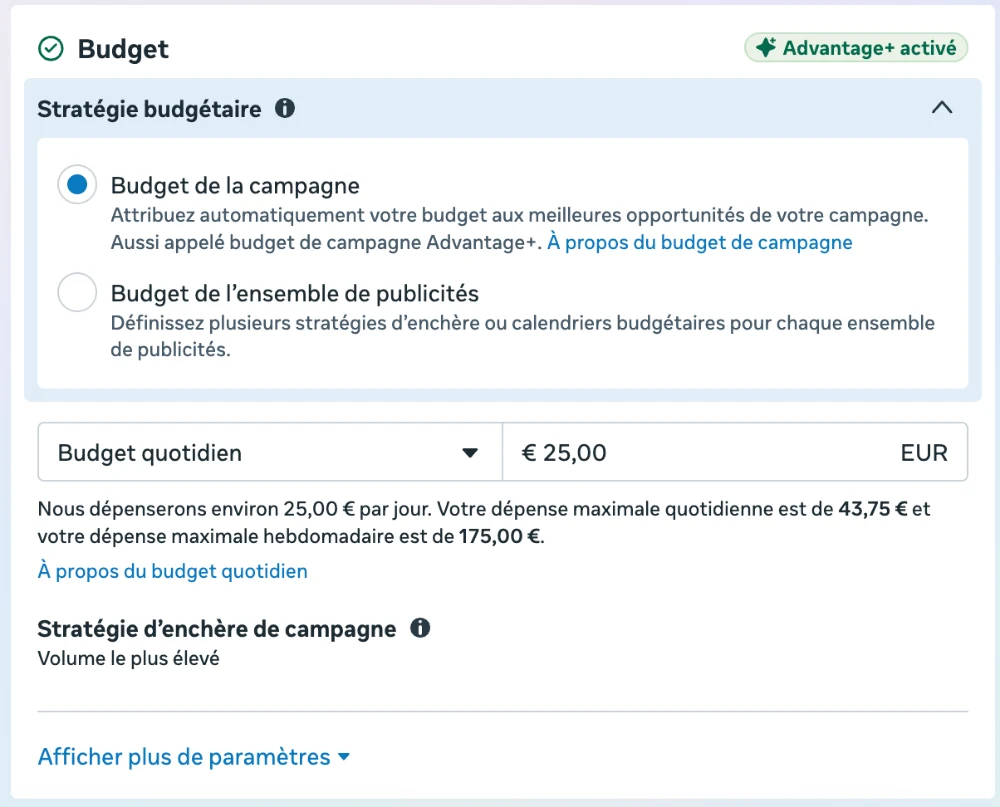Viewport: 1000px width, 807px height.
Task: Click the 43,75 € maximum daily spend value
Action: pos(872,509)
